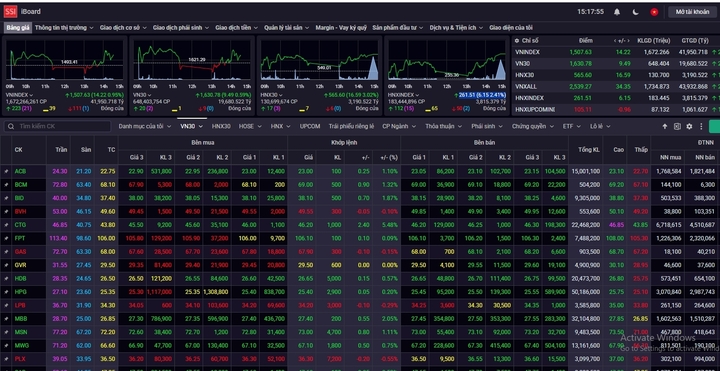Expand Sản phẩm đầu tư menu
720x371 pixels.
click(x=398, y=28)
